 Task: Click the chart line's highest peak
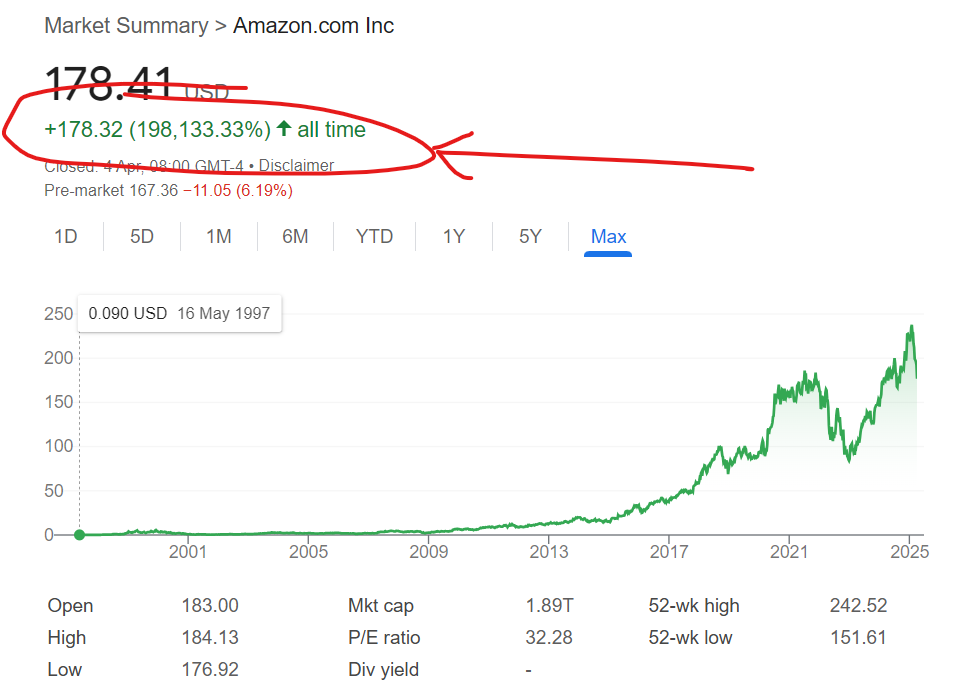tap(911, 327)
